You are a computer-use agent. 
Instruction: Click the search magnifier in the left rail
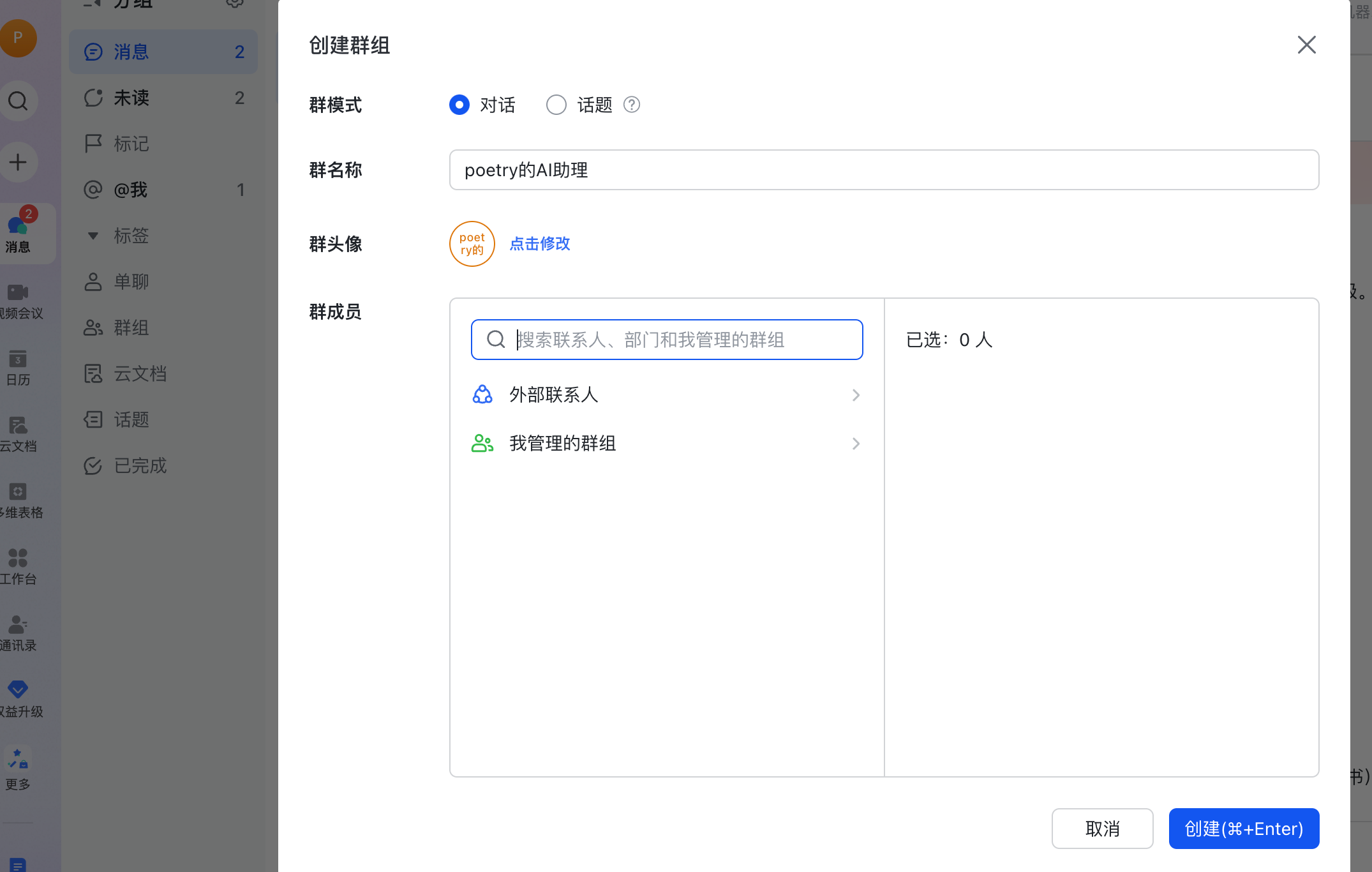19,100
